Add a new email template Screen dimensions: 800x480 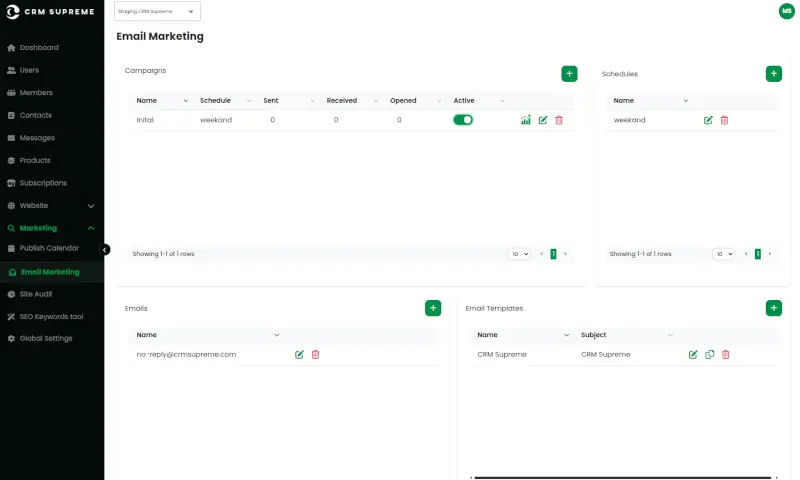(x=773, y=308)
